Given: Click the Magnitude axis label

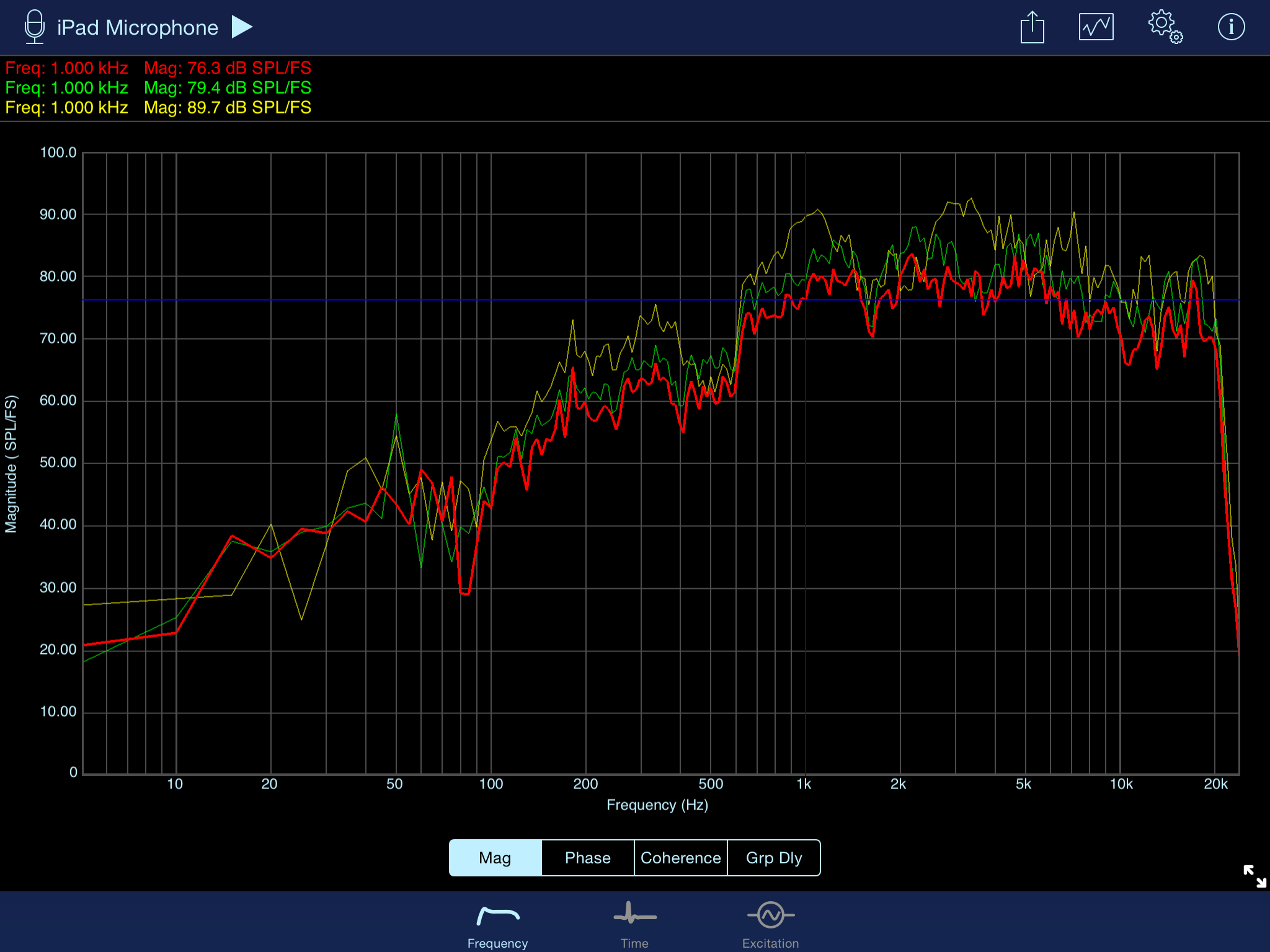Looking at the screenshot, I should (x=11, y=464).
